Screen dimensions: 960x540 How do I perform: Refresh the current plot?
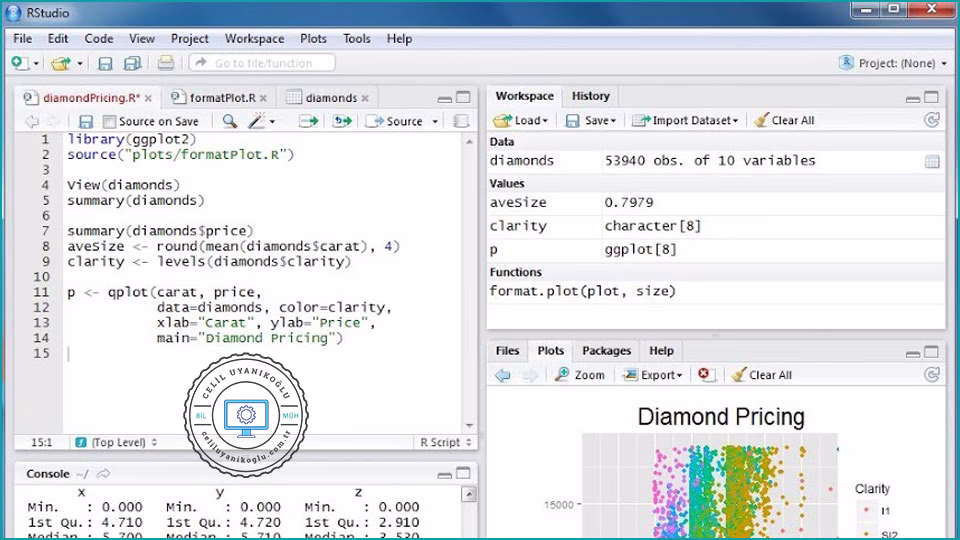pos(932,375)
